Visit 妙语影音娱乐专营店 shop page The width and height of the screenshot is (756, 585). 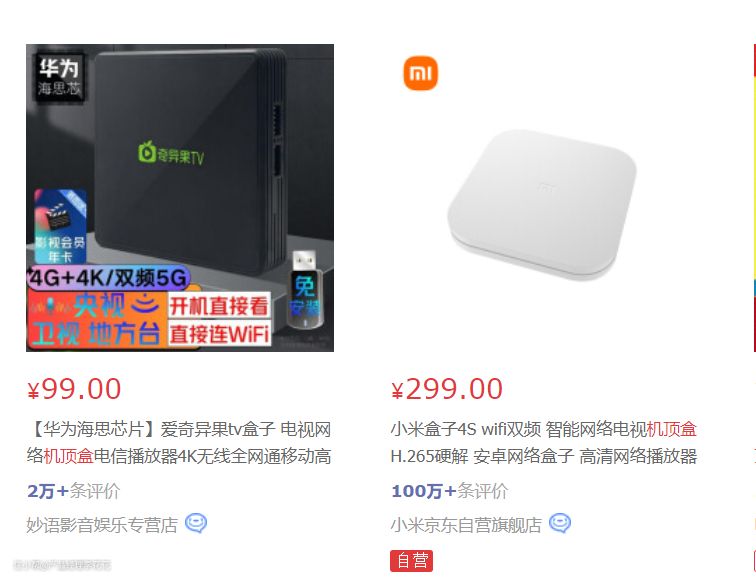102,524
